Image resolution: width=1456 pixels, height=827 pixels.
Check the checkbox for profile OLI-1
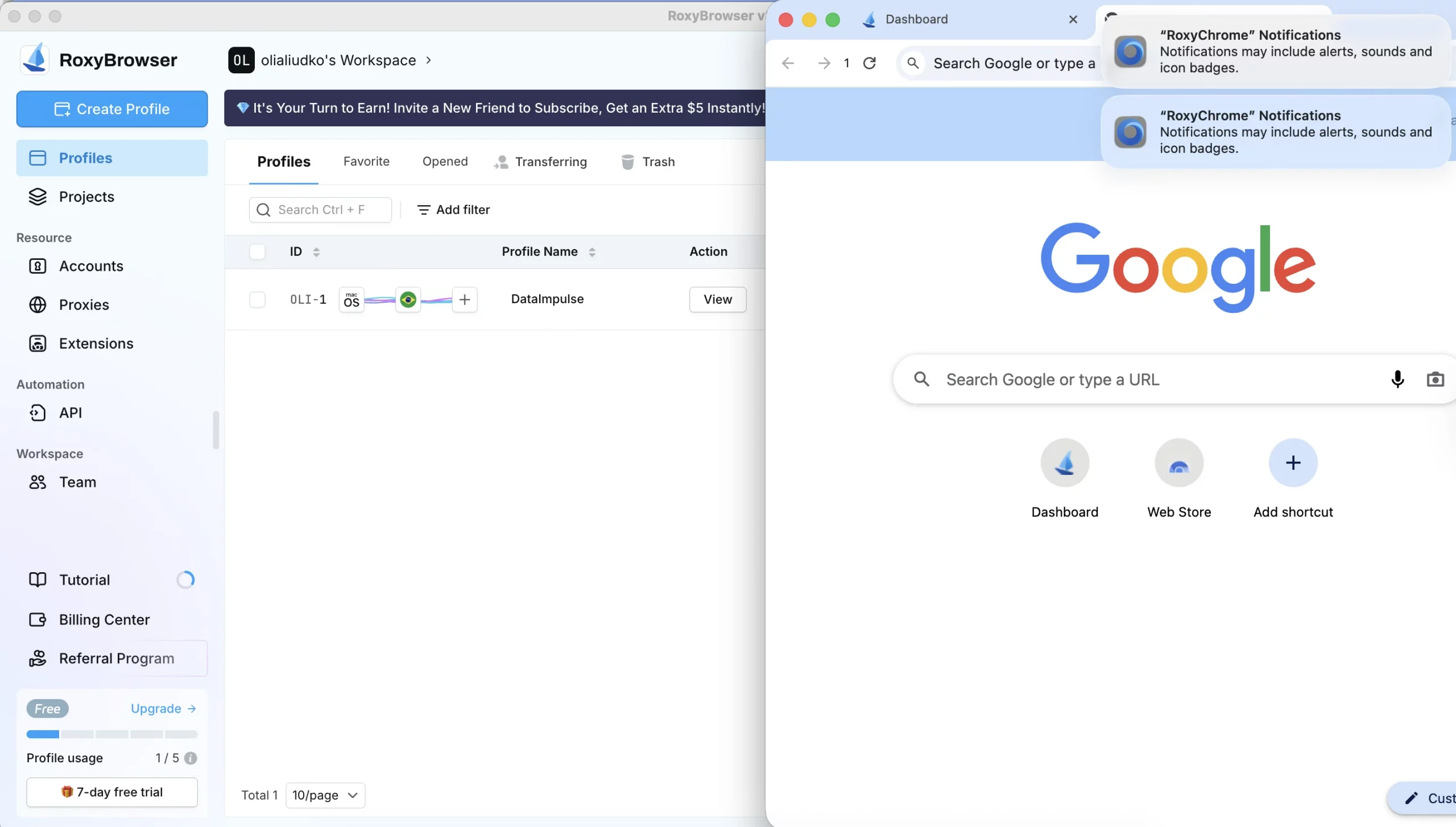(258, 300)
